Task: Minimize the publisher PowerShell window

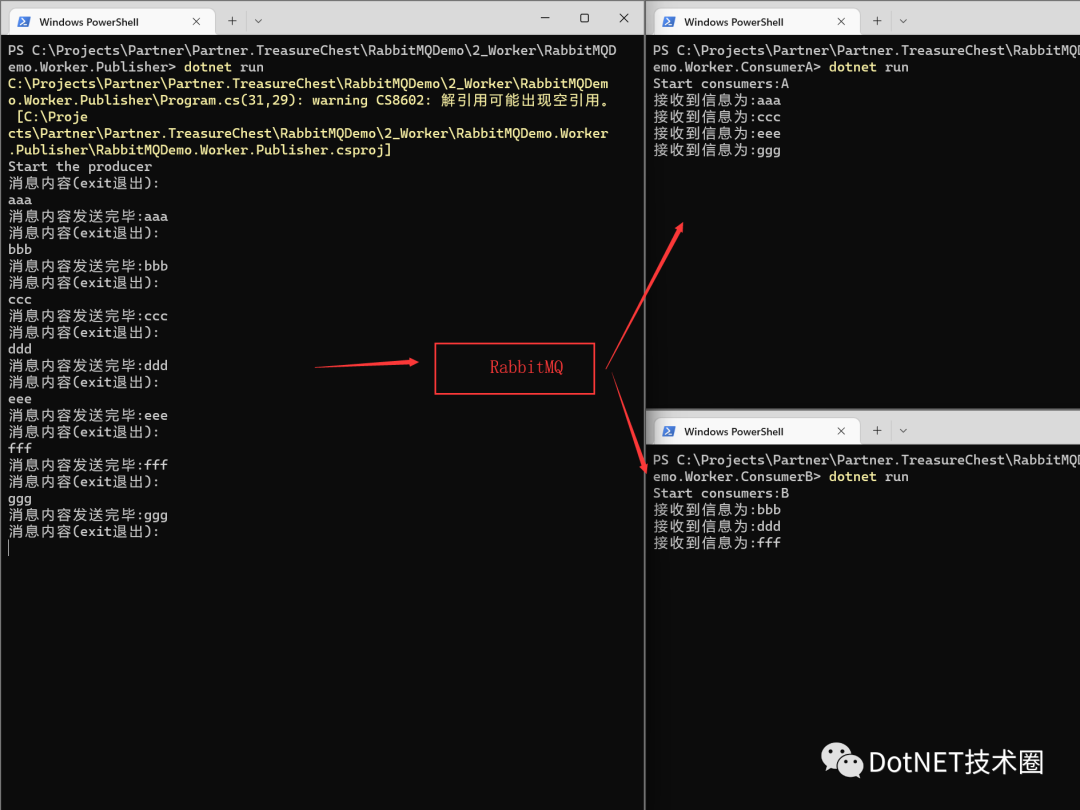Action: point(545,19)
